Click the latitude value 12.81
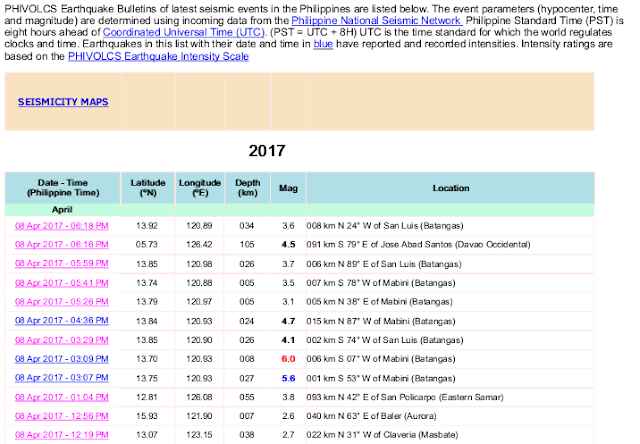Image resolution: width=640 pixels, height=444 pixels. [147, 397]
